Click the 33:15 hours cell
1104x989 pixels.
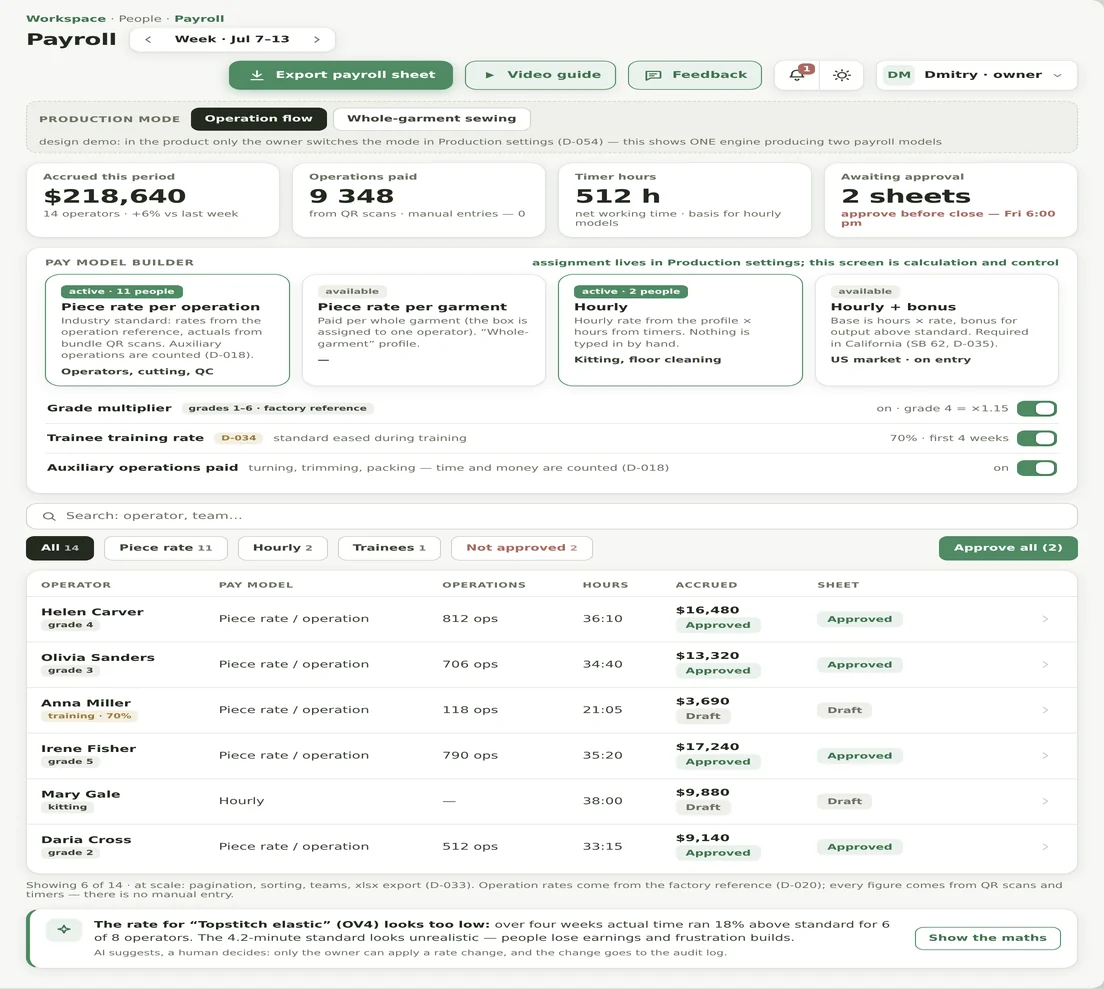[602, 847]
